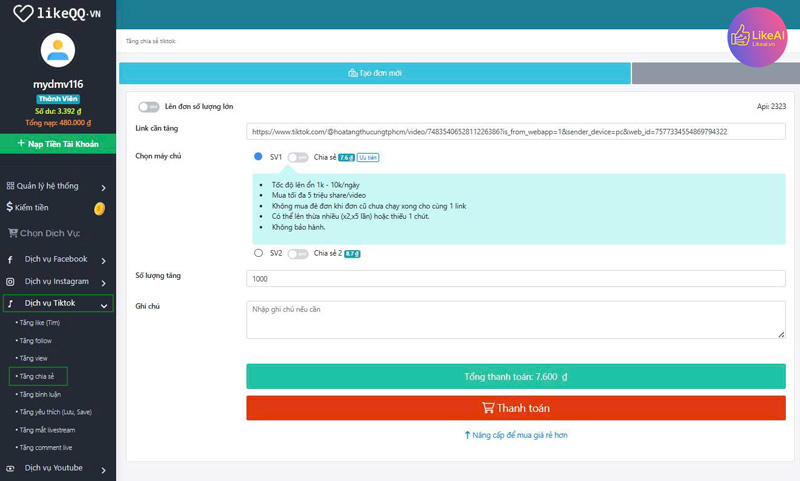Screen dimensions: 800x481
Task: Click the TikTok music note icon
Action: (x=11, y=303)
